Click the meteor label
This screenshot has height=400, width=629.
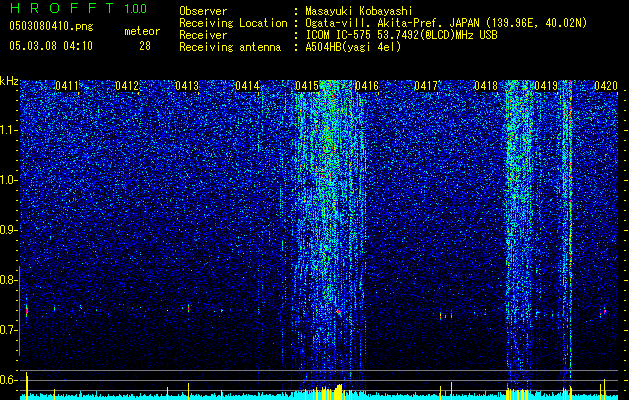pyautogui.click(x=142, y=31)
